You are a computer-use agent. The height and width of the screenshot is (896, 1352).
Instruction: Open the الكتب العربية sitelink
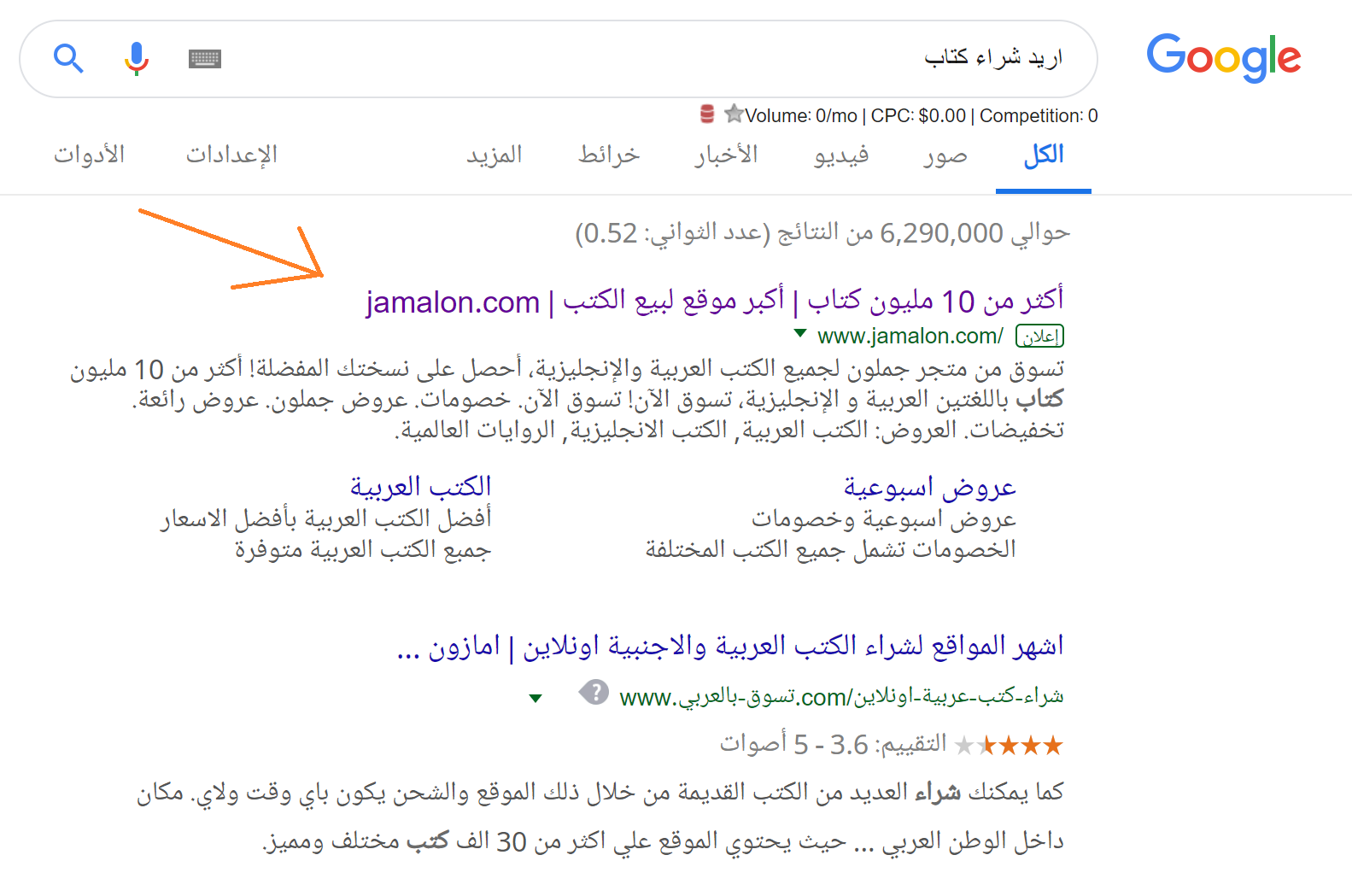pos(421,487)
